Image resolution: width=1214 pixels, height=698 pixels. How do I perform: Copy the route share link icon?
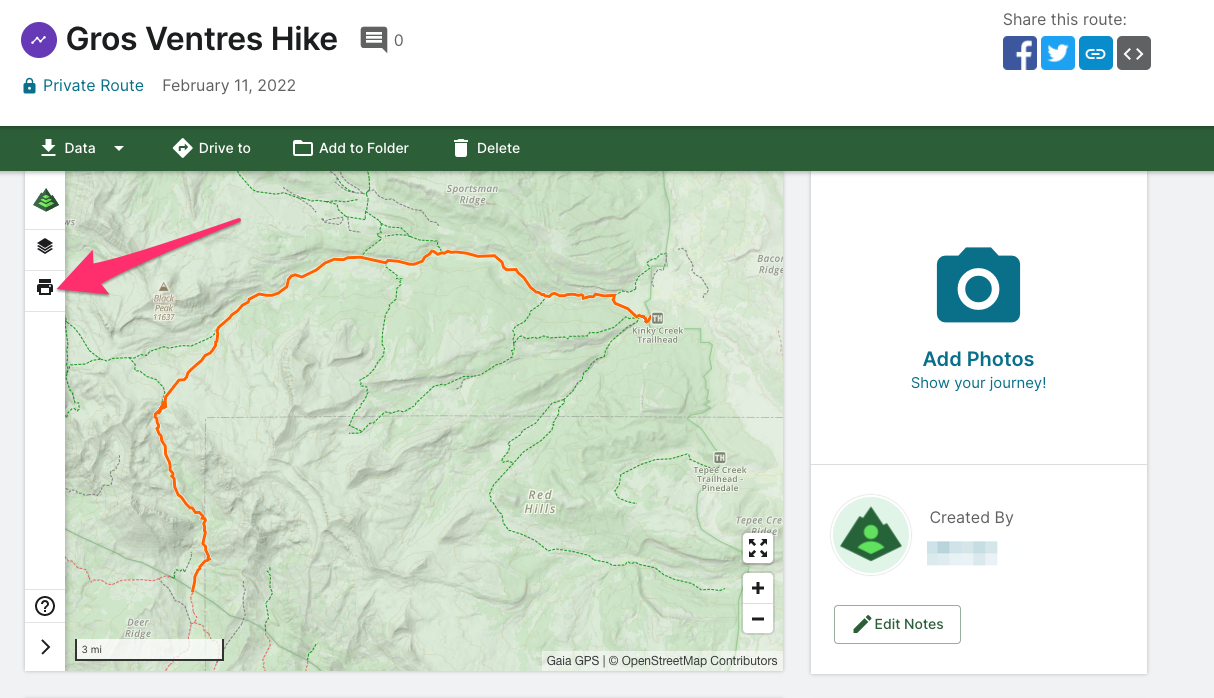tap(1096, 53)
